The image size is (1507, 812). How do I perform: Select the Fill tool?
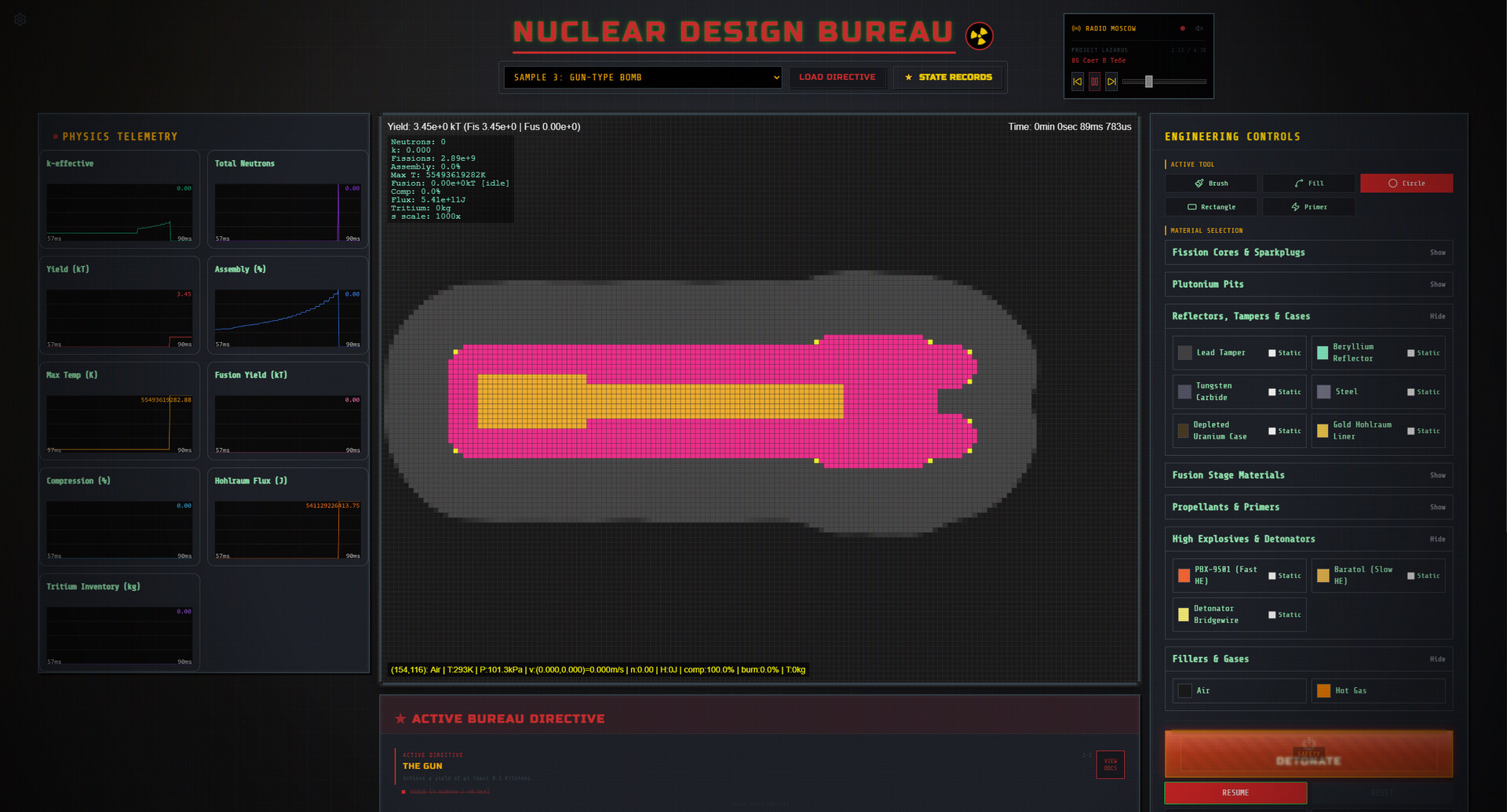(1308, 183)
